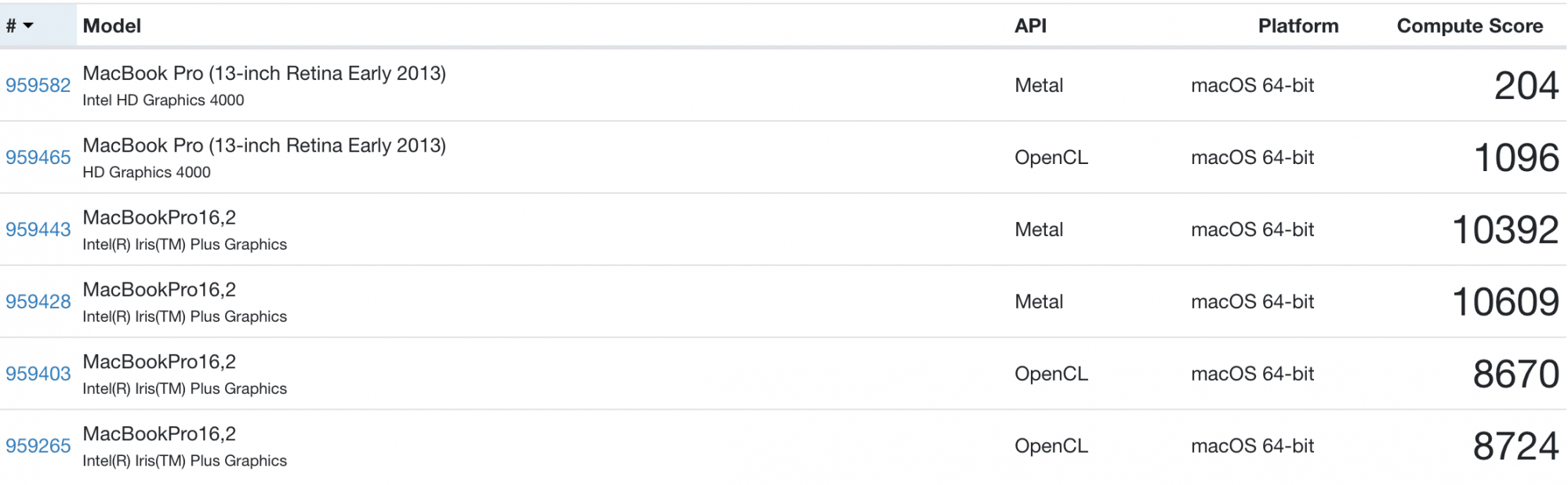This screenshot has width=1568, height=485.
Task: Open result link 959582
Action: (38, 86)
